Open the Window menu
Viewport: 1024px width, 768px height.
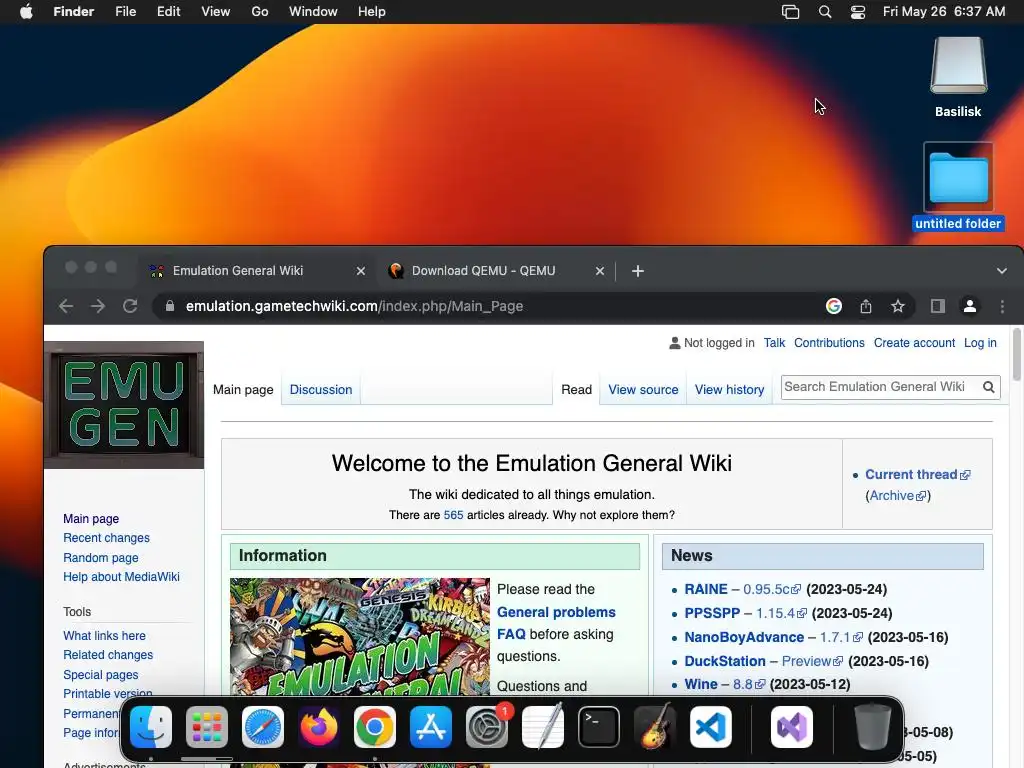pyautogui.click(x=313, y=12)
